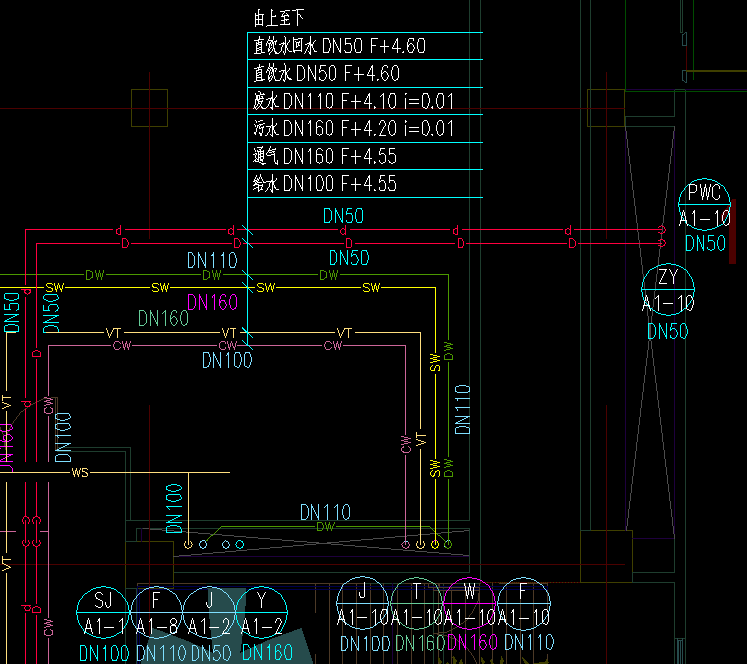Pick the 通气 DN160 F+4.55 text row

pyautogui.click(x=325, y=156)
